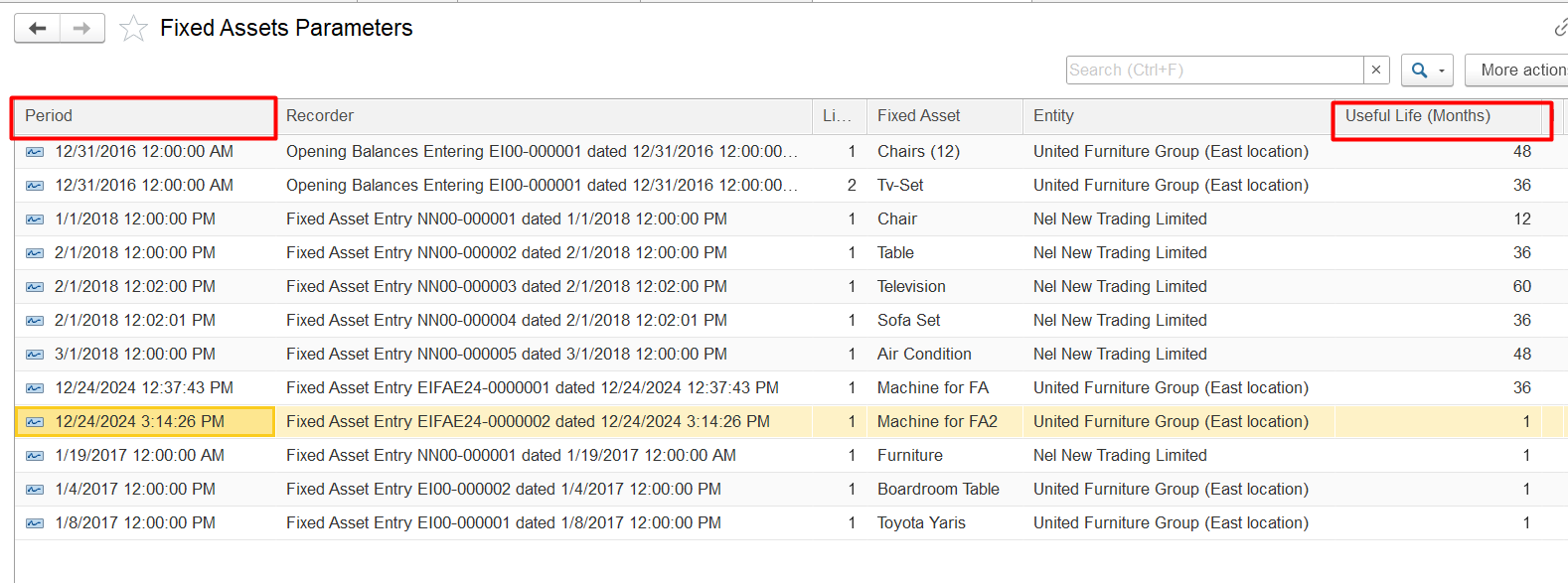Sort by Fixed Asset column header

945,116
